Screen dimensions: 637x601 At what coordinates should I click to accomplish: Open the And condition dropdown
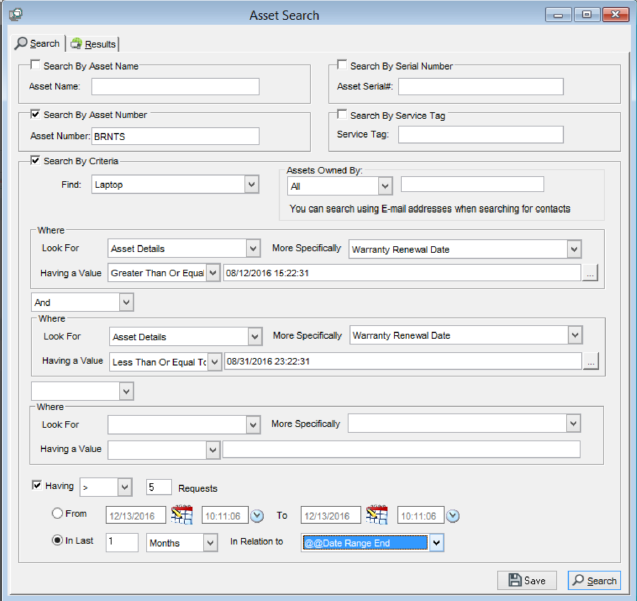point(126,302)
